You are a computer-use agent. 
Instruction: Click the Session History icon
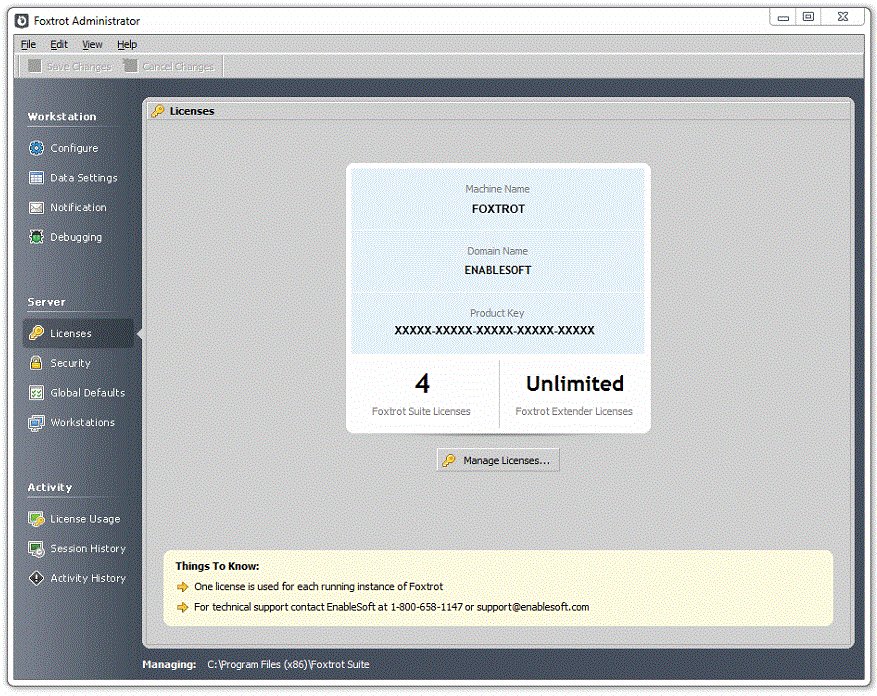click(x=36, y=549)
